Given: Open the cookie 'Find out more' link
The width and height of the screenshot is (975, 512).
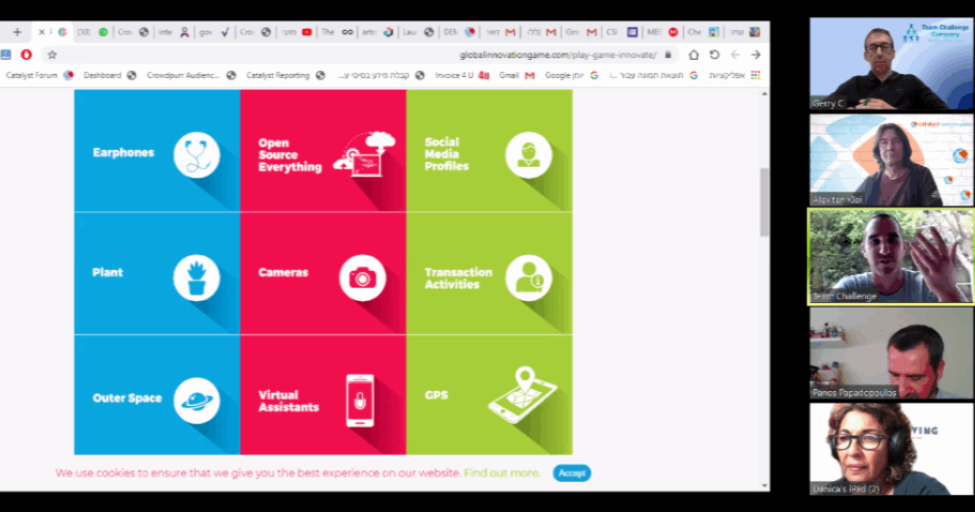Looking at the screenshot, I should pos(502,473).
